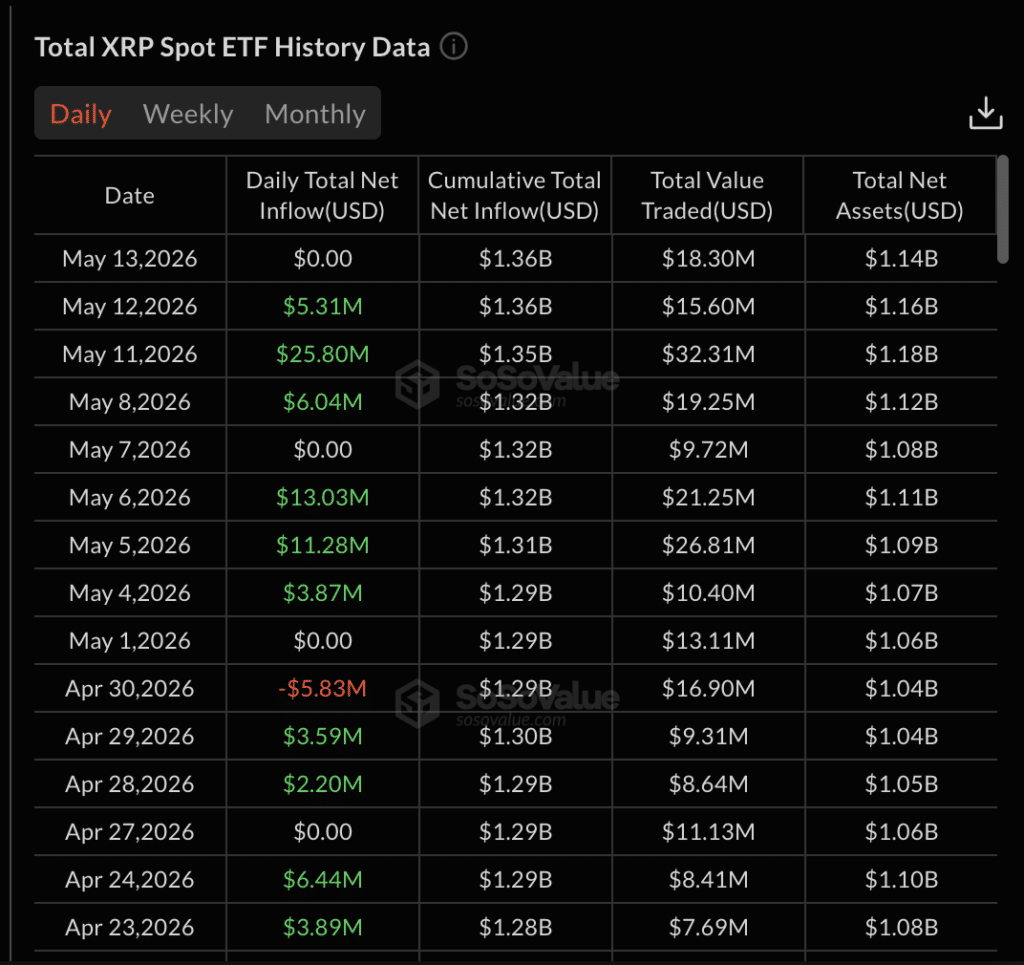This screenshot has width=1024, height=965.
Task: Select the May 1,2026 date cell
Action: pos(130,641)
